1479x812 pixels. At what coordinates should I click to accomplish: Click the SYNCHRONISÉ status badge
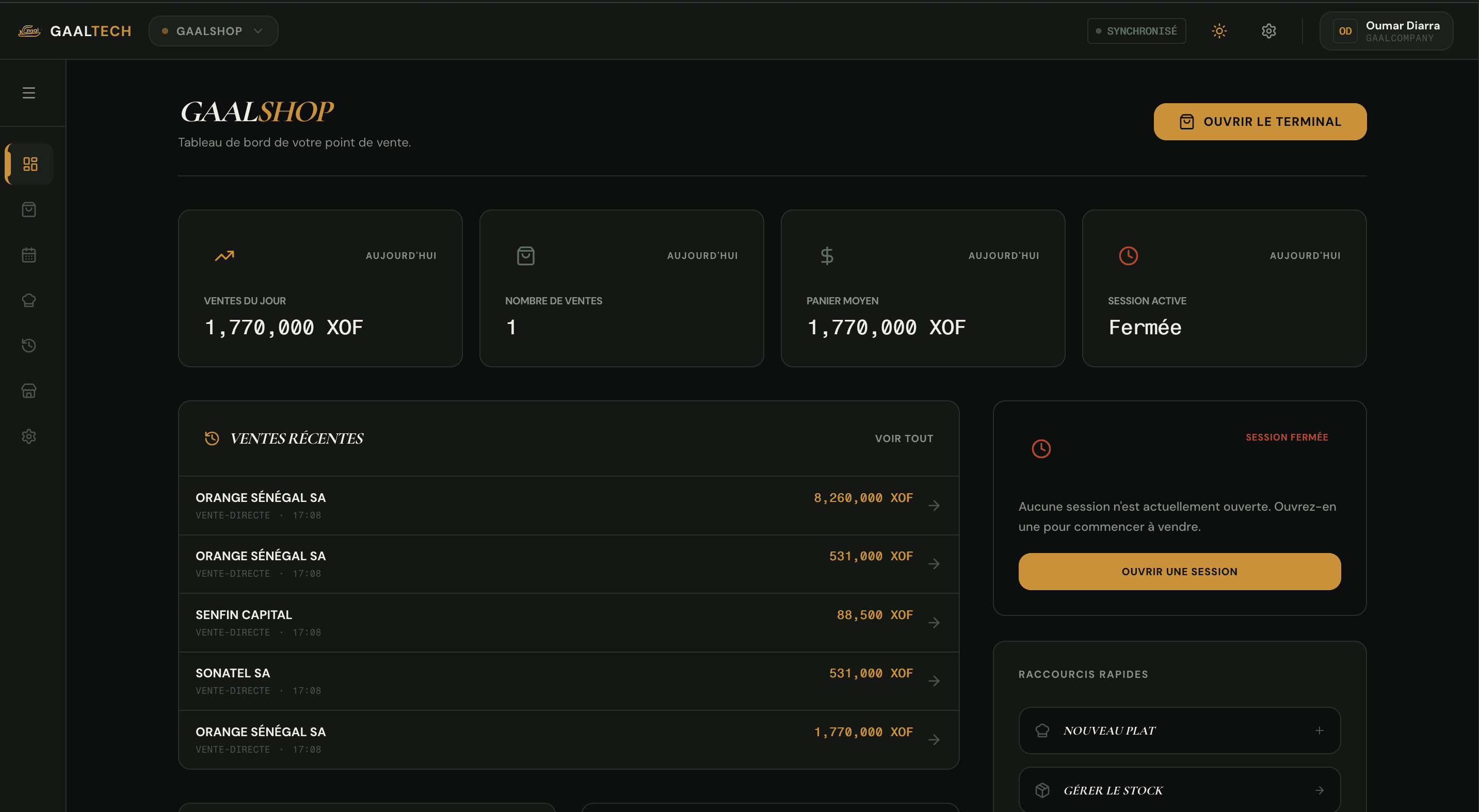click(1136, 31)
